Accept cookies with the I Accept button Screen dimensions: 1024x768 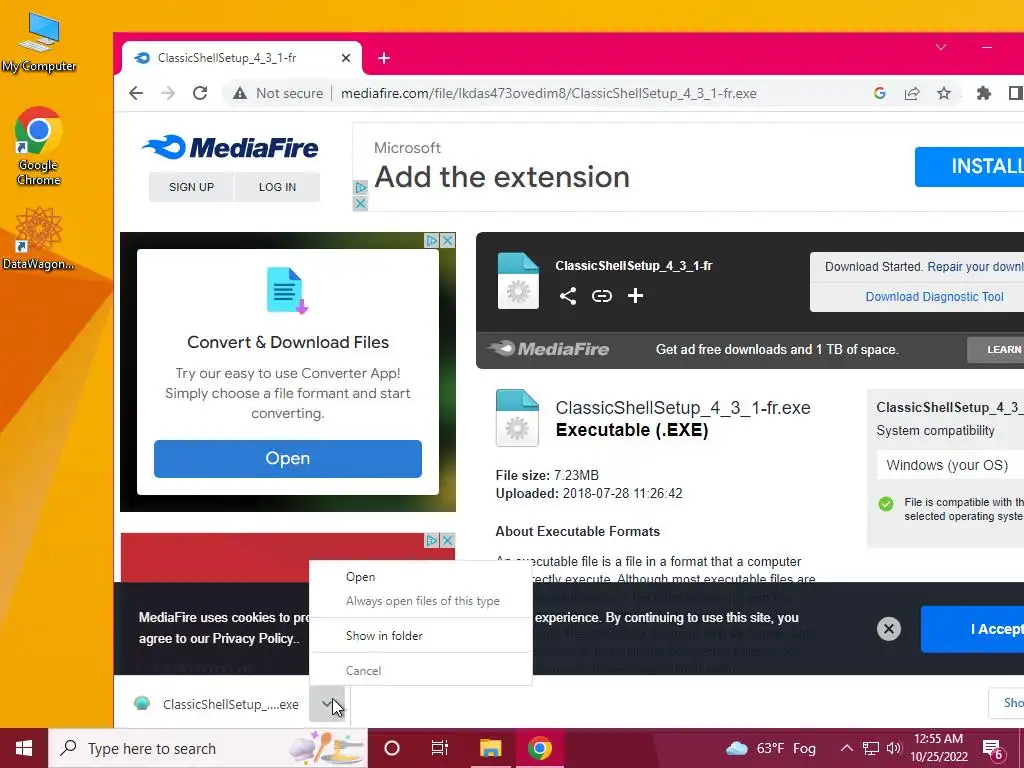point(973,629)
